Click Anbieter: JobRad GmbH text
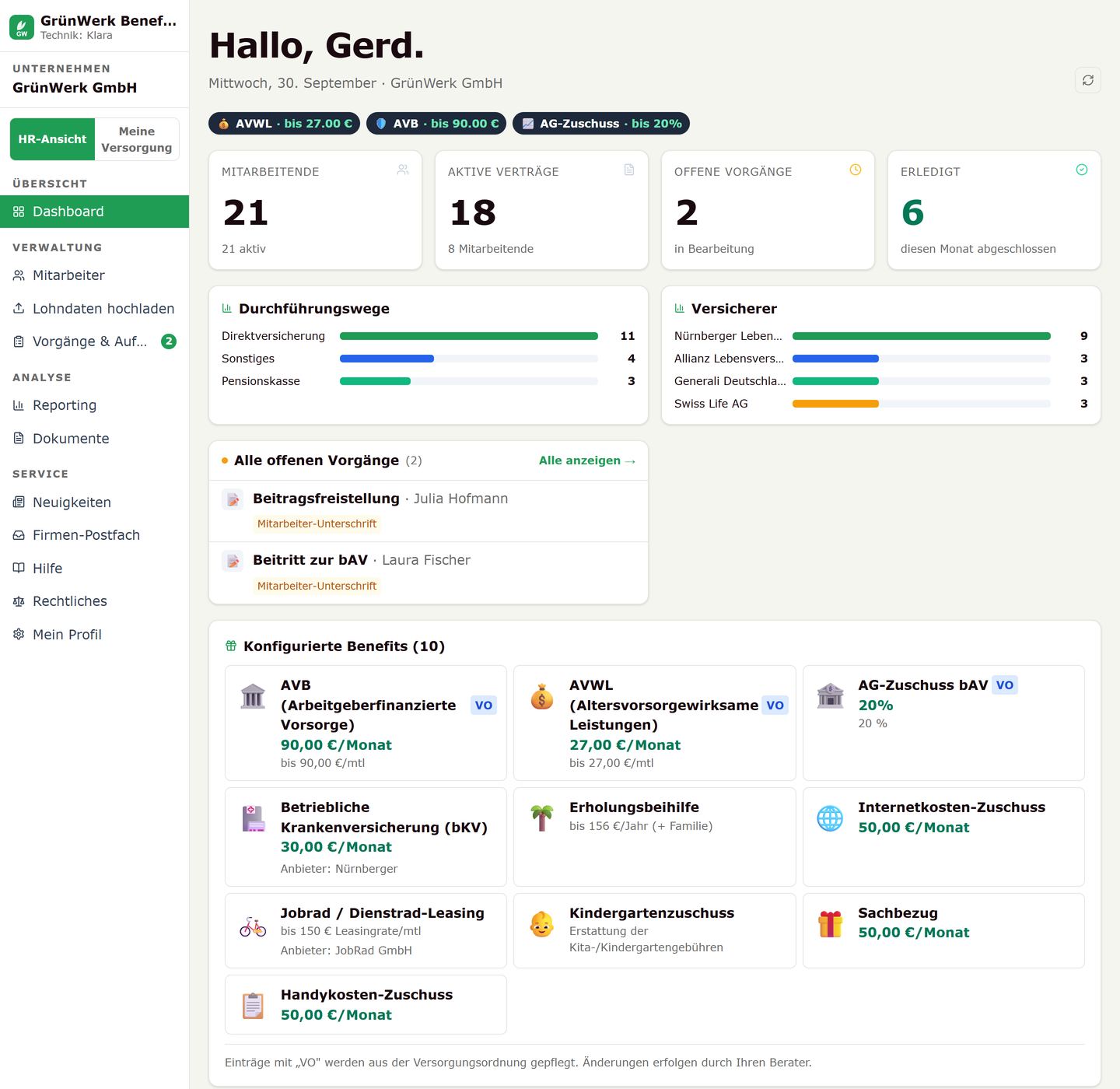This screenshot has width=1120, height=1089. (x=346, y=951)
